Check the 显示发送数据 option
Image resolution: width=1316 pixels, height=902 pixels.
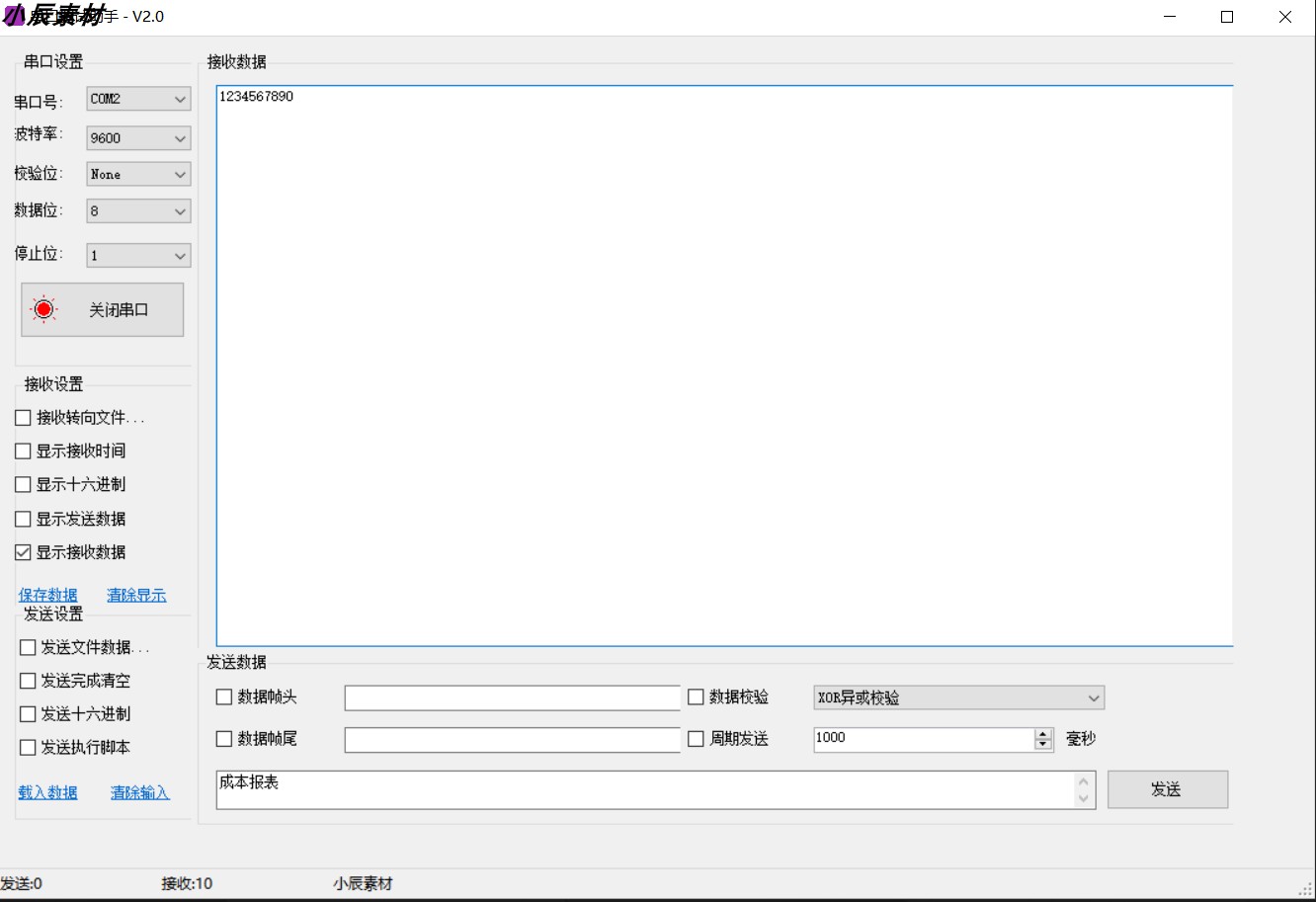pyautogui.click(x=23, y=519)
